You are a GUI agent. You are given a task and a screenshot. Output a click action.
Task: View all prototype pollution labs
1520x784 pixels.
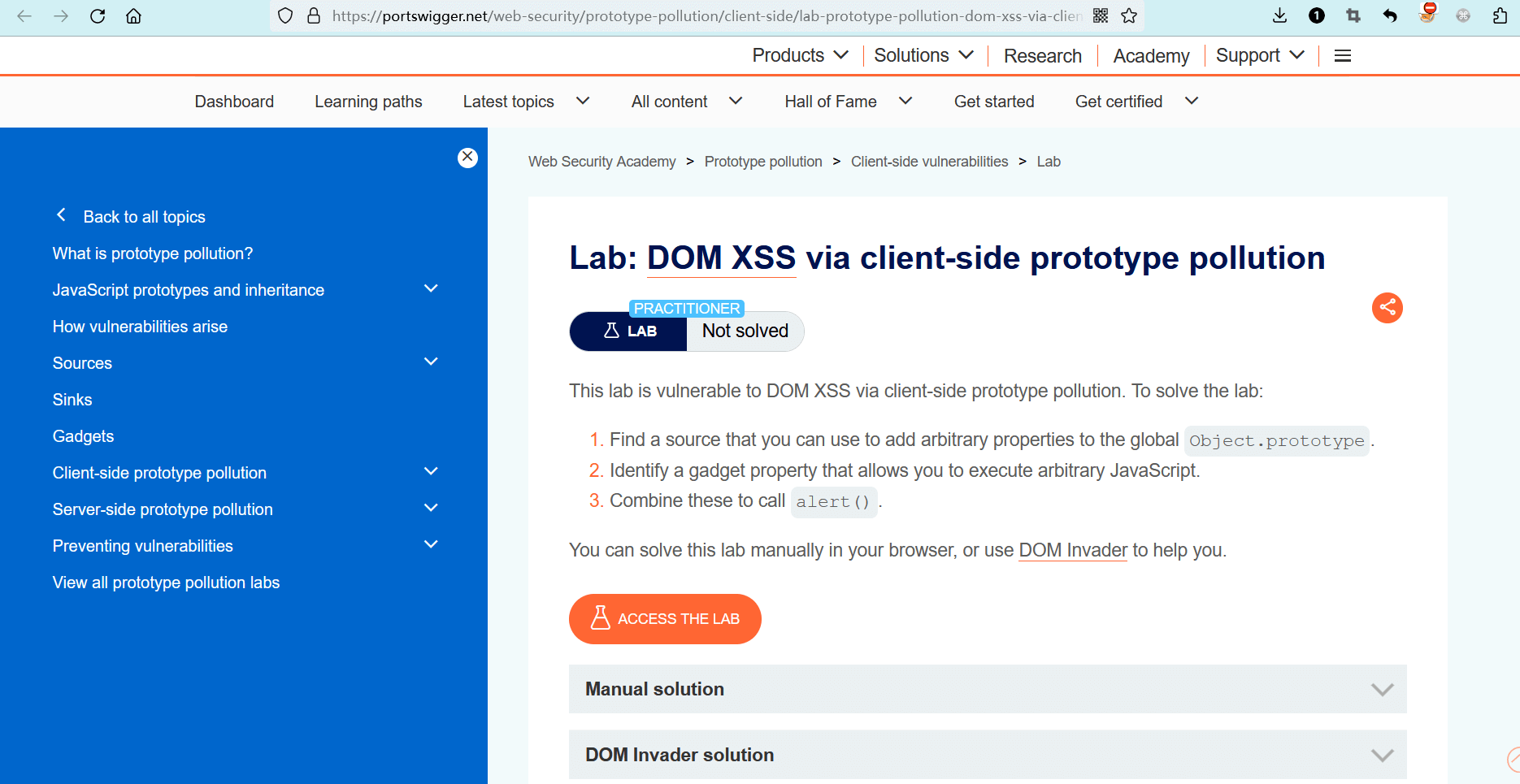coord(166,583)
